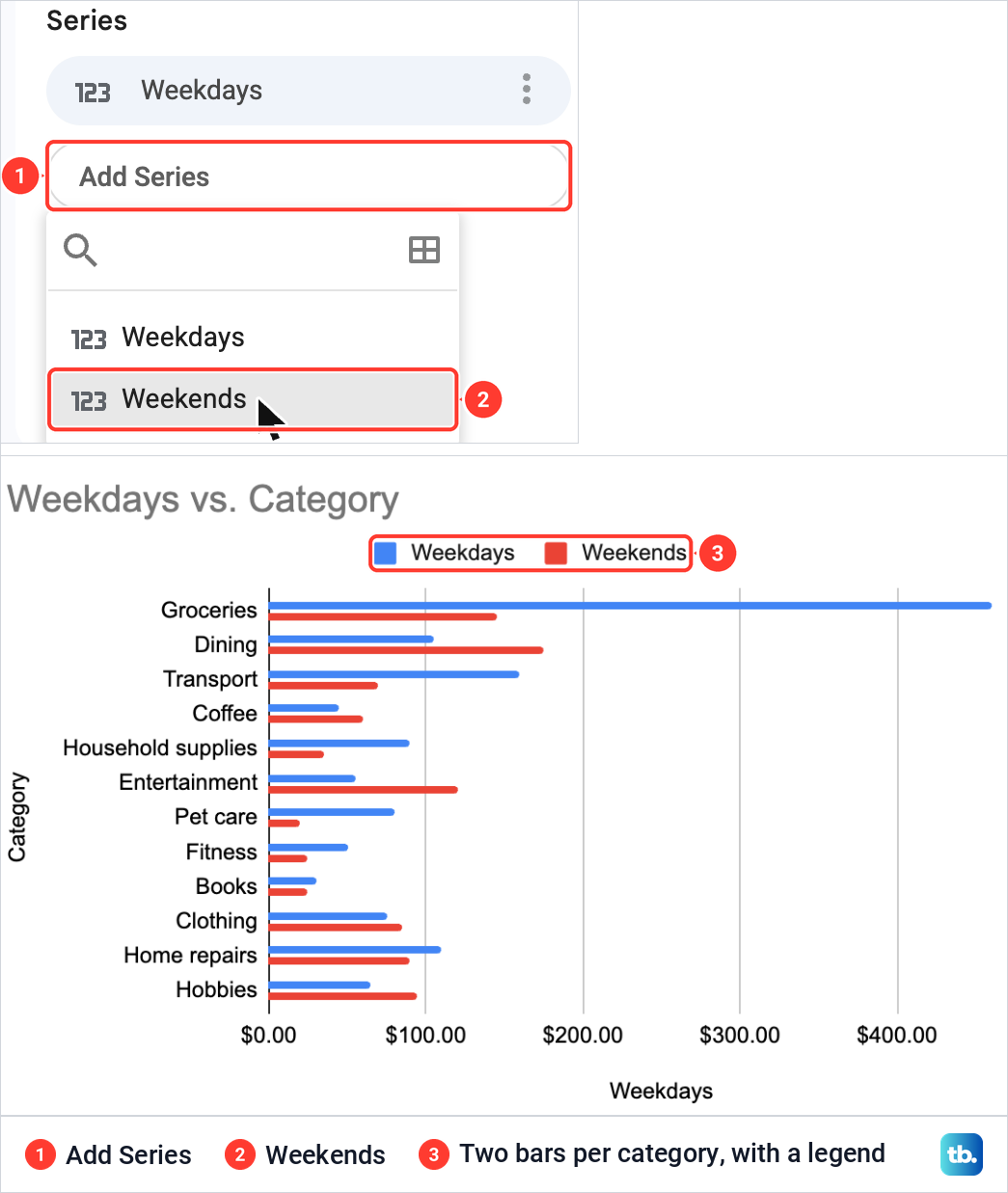Click the $200.00 axis value
This screenshot has height=1193, width=1008.
click(x=583, y=1036)
